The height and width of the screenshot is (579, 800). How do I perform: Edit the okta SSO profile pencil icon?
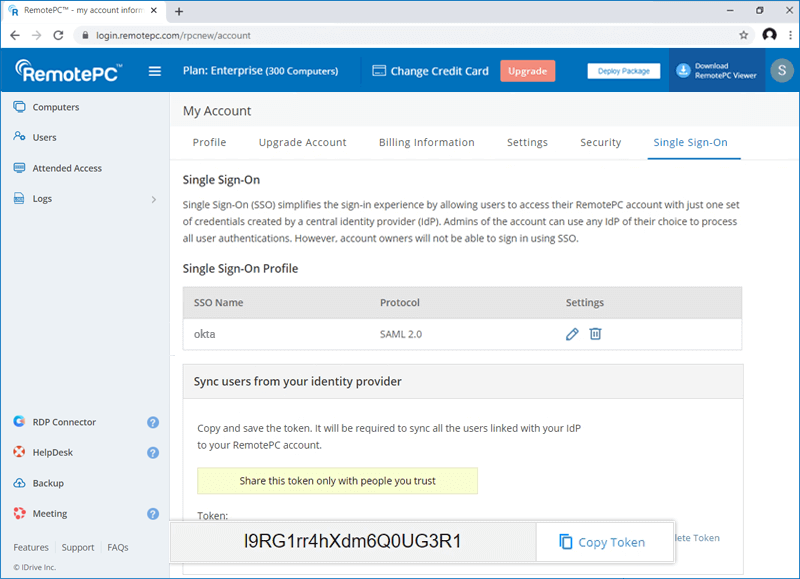(572, 334)
